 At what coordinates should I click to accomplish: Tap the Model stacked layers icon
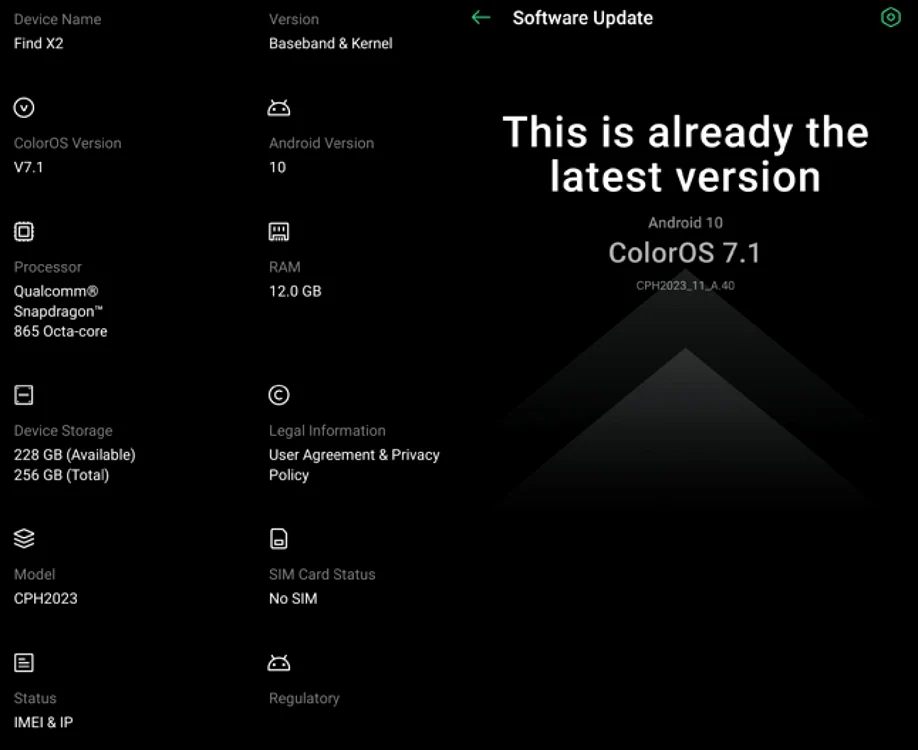[x=24, y=539]
